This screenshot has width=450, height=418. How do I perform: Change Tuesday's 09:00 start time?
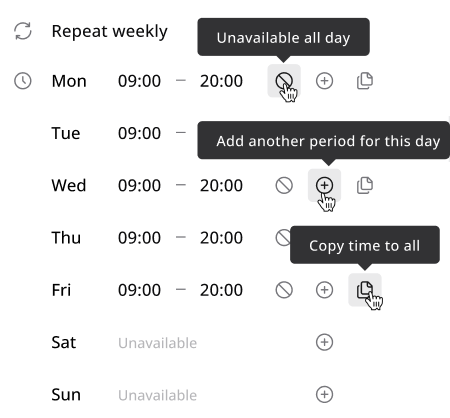point(139,133)
